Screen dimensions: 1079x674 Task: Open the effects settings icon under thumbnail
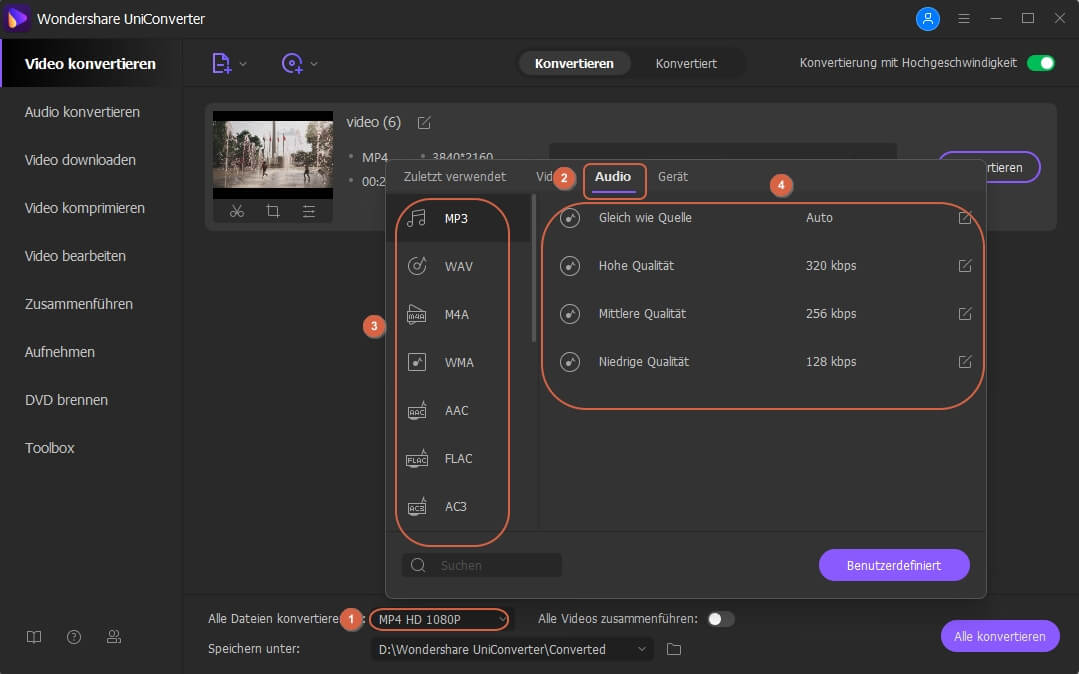coord(309,211)
